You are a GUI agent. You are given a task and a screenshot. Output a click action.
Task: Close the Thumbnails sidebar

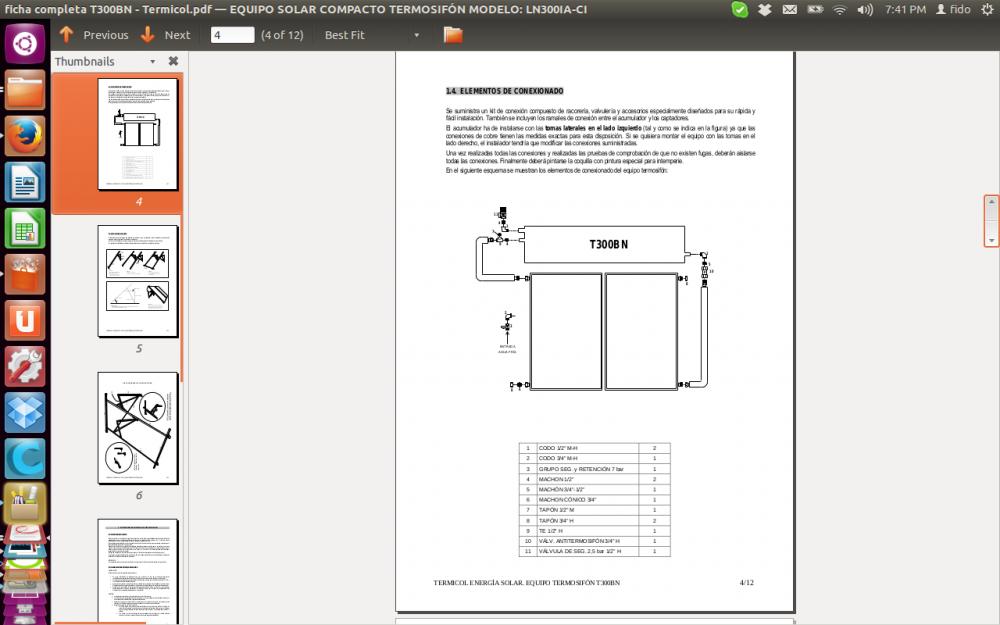coord(173,61)
